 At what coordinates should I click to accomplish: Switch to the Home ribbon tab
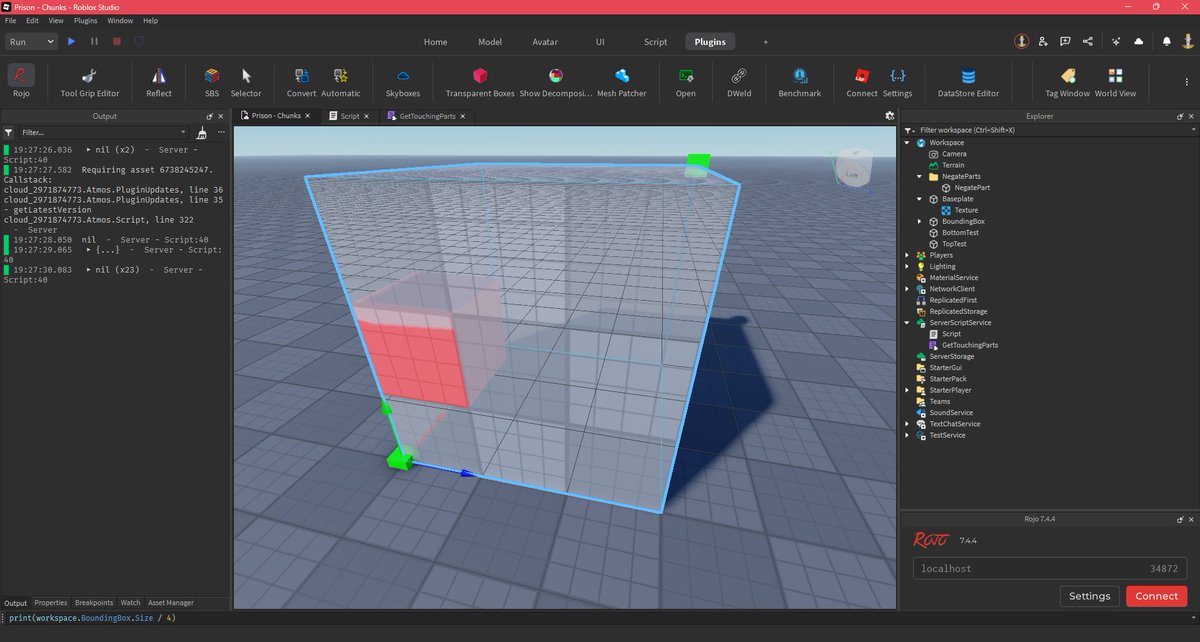click(435, 42)
